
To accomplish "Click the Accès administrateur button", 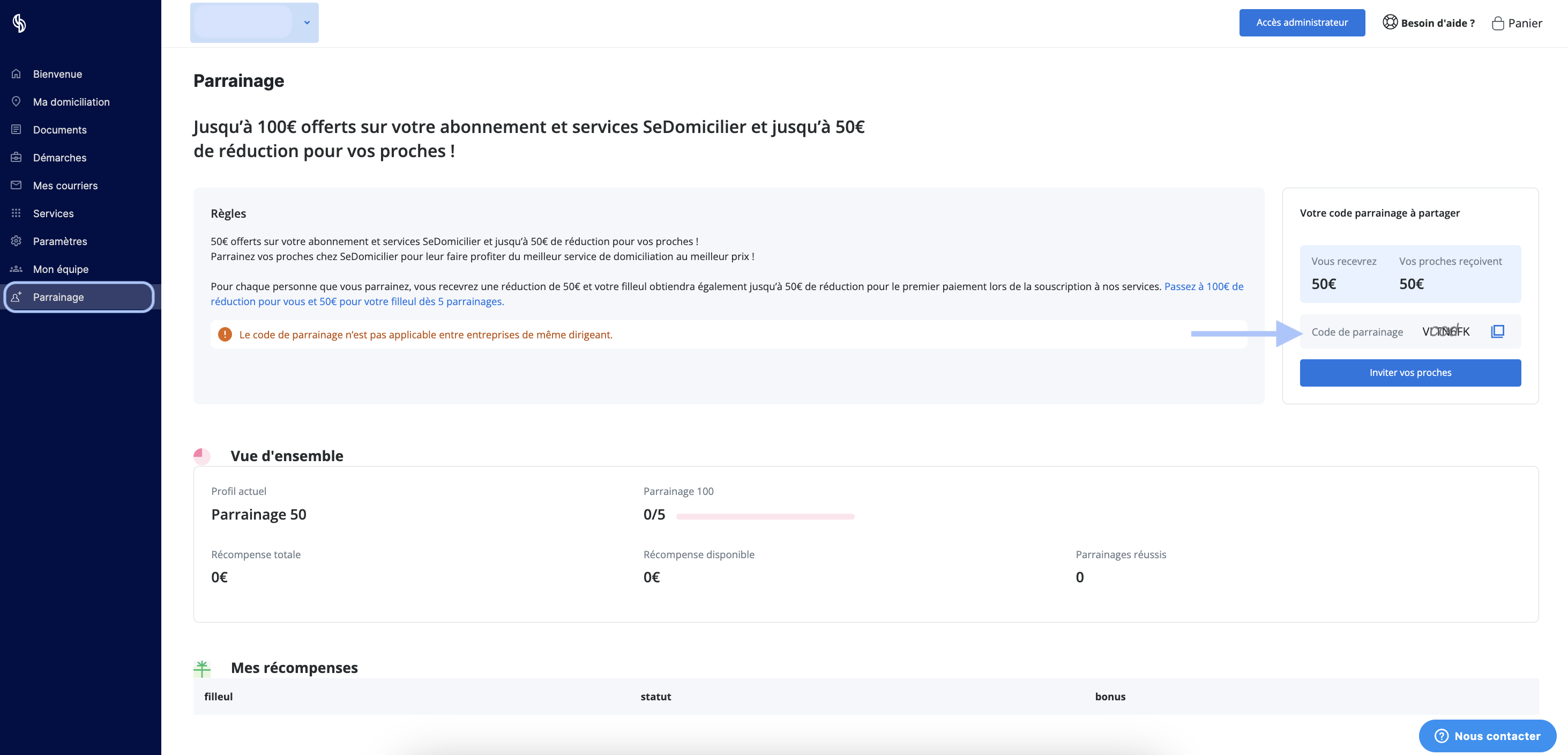I will (1302, 23).
